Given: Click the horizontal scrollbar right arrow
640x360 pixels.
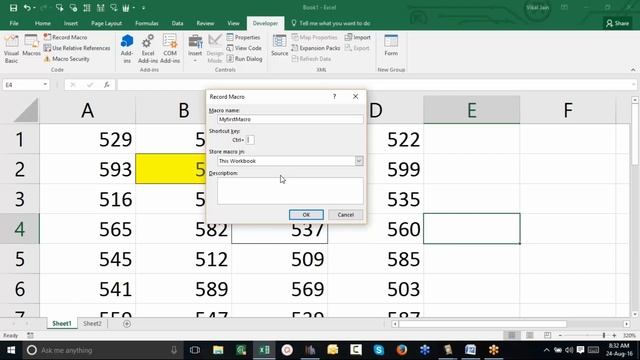Looking at the screenshot, I should 627,324.
